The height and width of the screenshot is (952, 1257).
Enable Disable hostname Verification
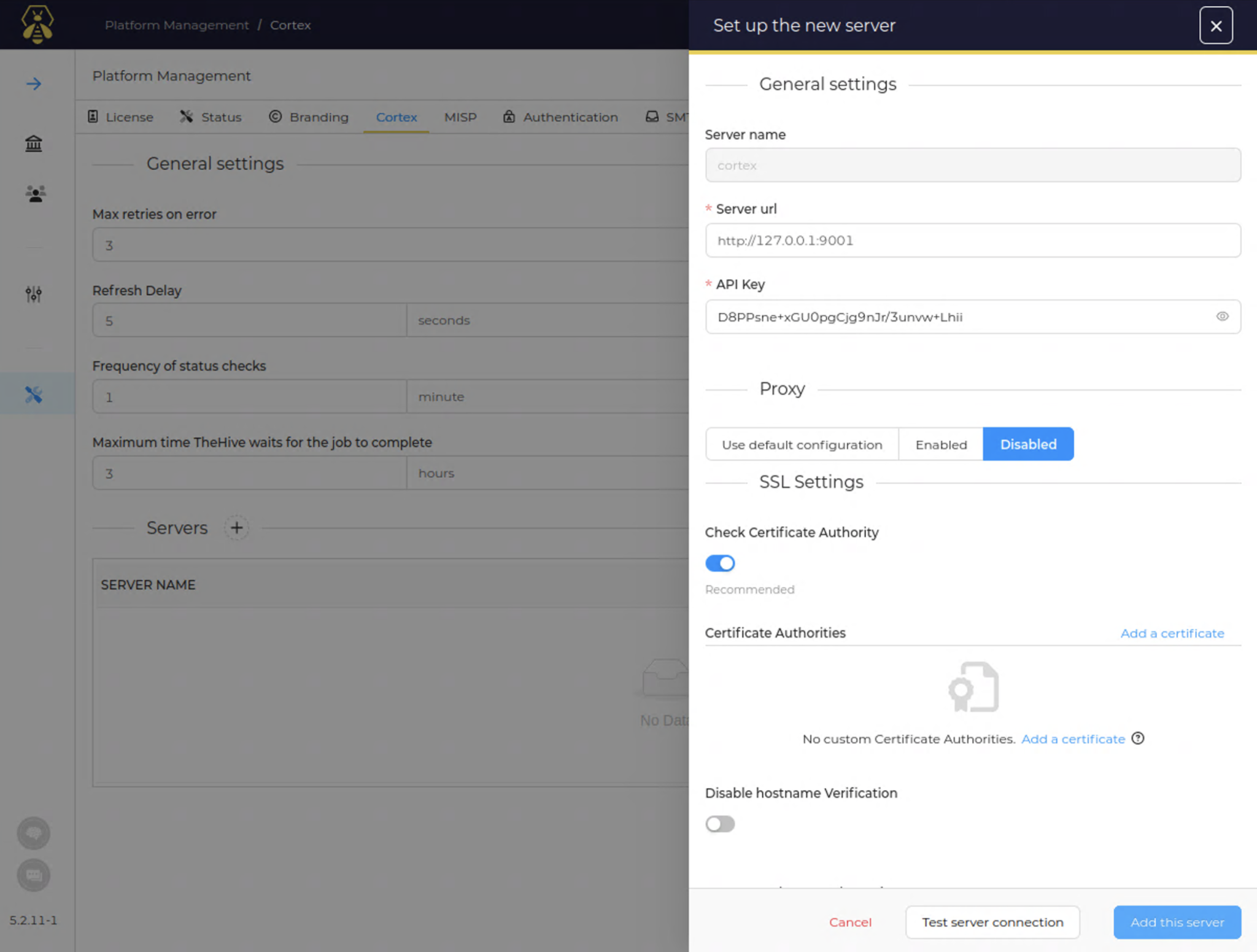click(x=719, y=824)
